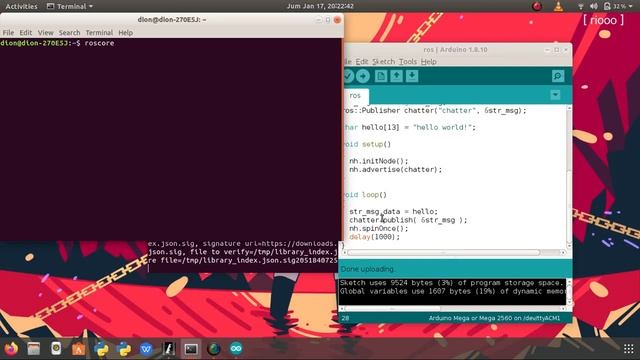640x360 pixels.
Task: Click the ros::Publisher chatter line
Action: coord(435,111)
